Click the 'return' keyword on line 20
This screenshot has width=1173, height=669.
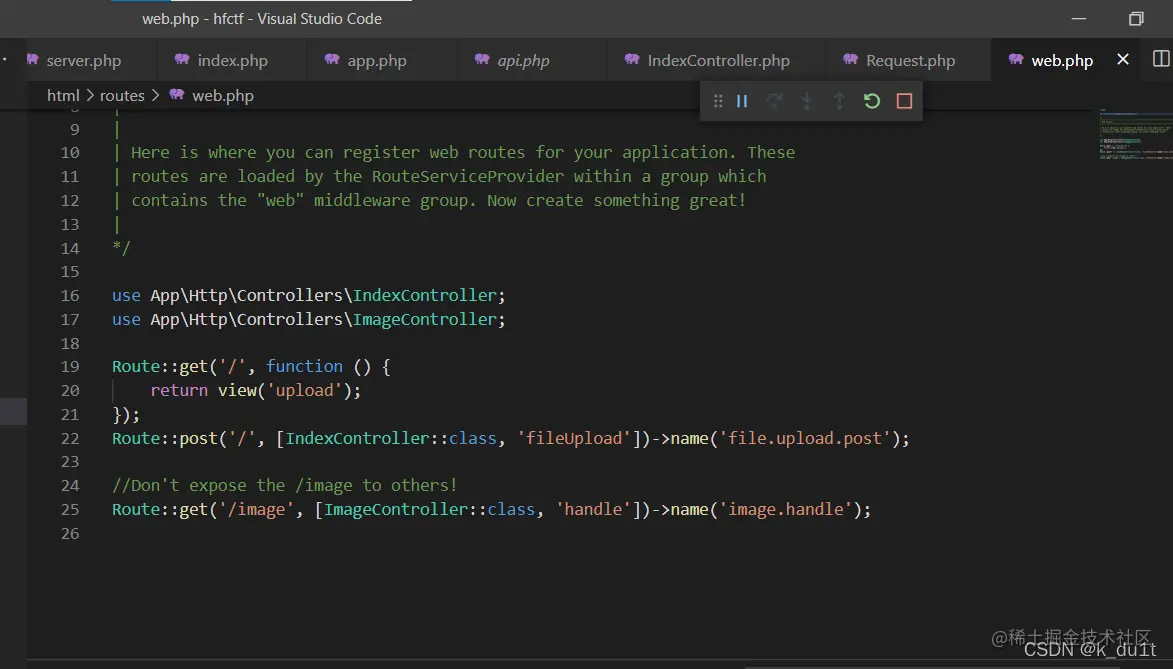click(x=179, y=391)
